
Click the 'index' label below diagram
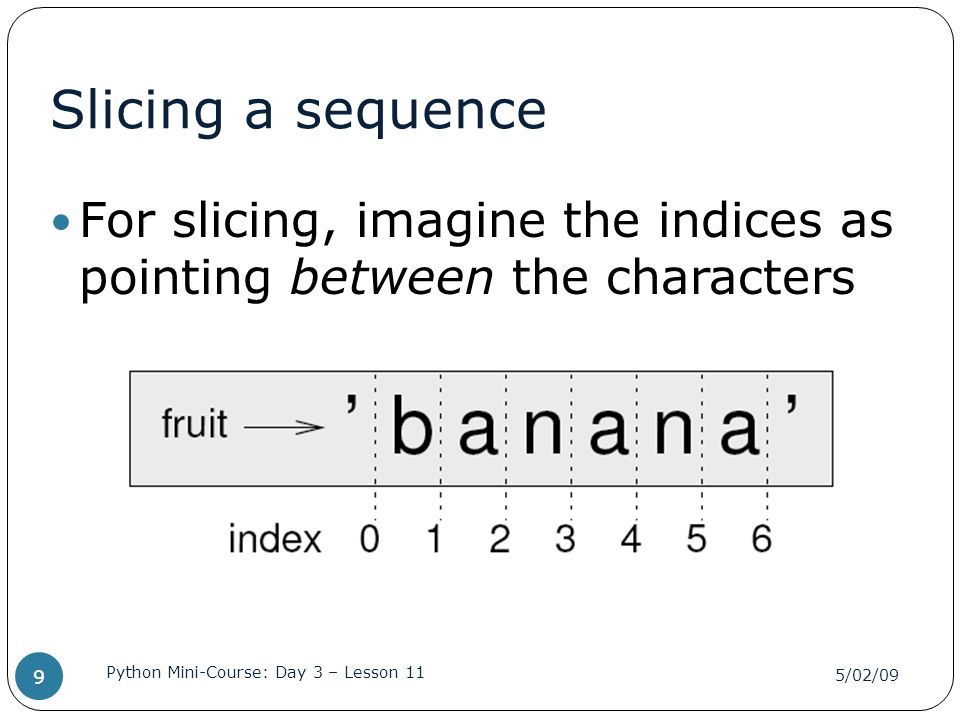click(275, 539)
